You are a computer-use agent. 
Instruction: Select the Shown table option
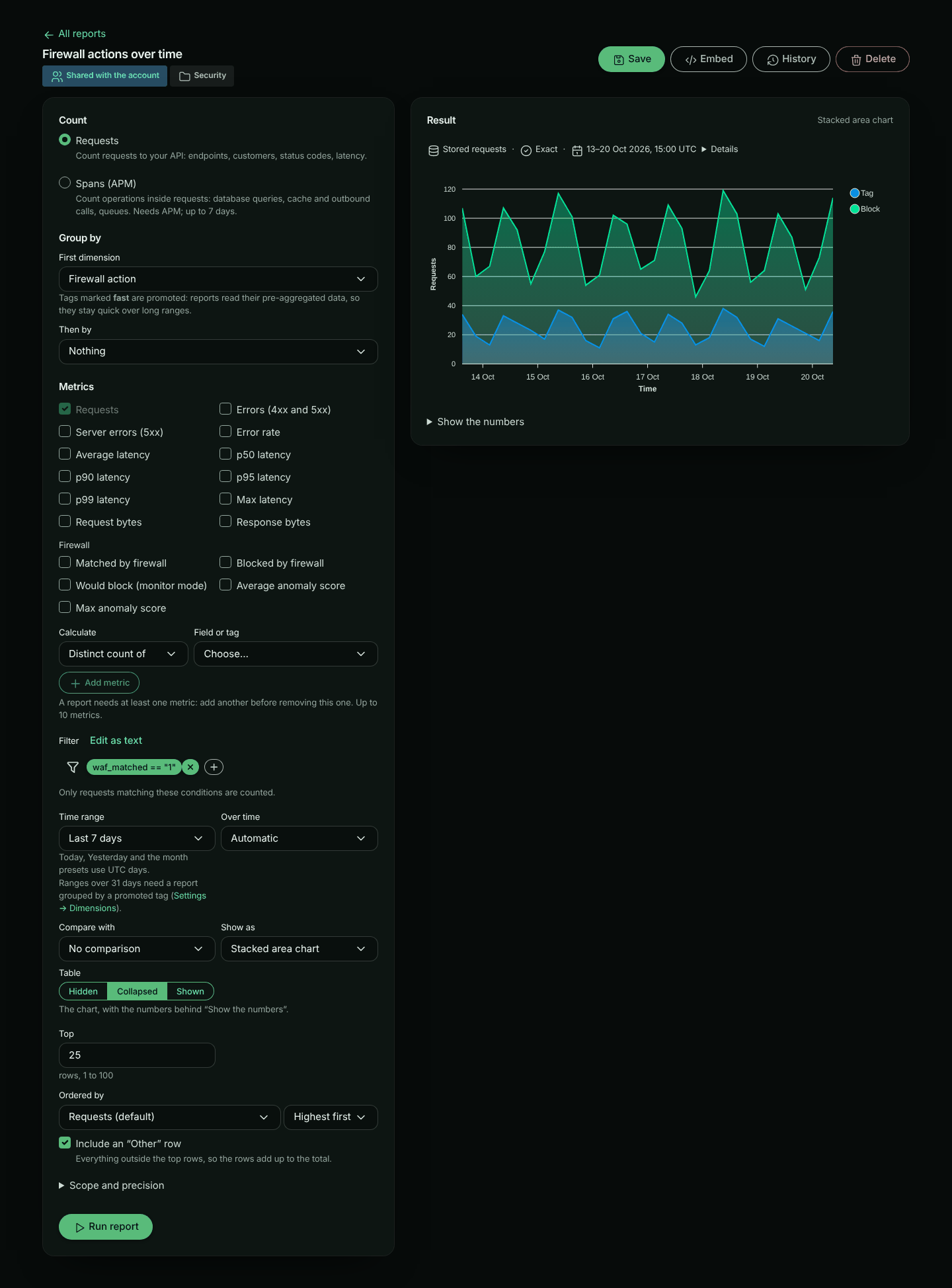[190, 991]
